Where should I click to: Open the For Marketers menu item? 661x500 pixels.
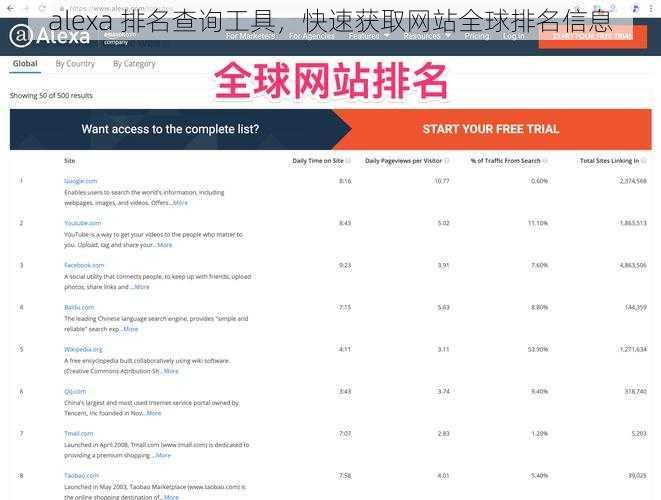pyautogui.click(x=250, y=36)
